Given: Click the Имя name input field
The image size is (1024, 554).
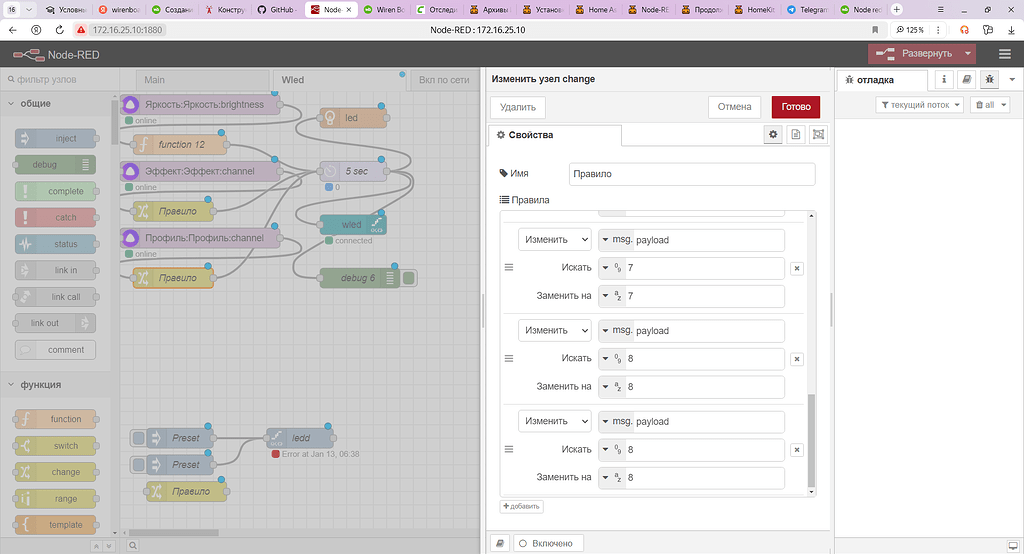Looking at the screenshot, I should coord(691,174).
